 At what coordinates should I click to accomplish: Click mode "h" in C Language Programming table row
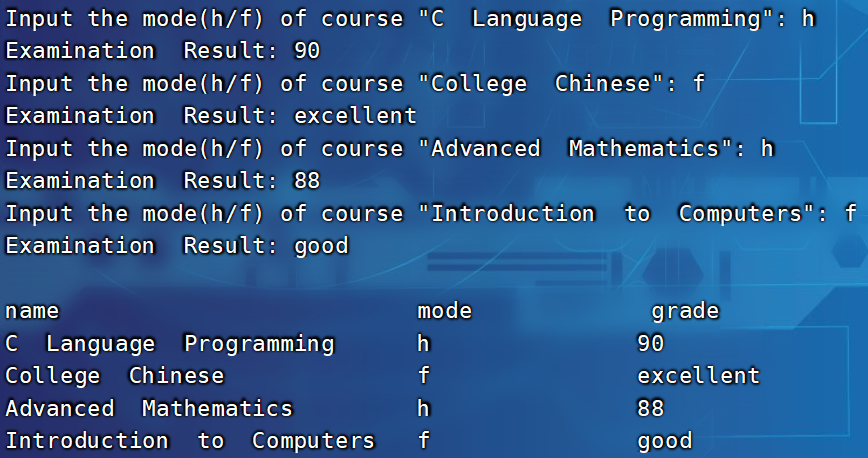[424, 344]
